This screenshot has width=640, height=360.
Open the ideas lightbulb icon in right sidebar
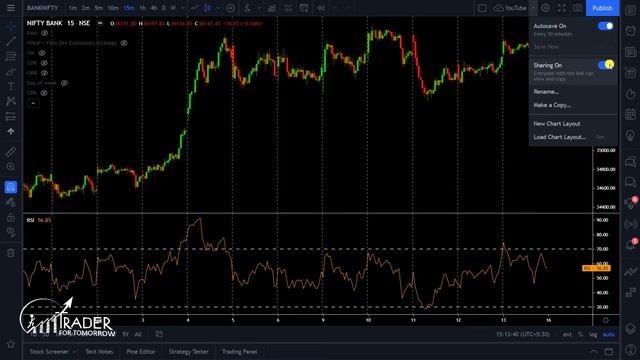pyautogui.click(x=631, y=136)
